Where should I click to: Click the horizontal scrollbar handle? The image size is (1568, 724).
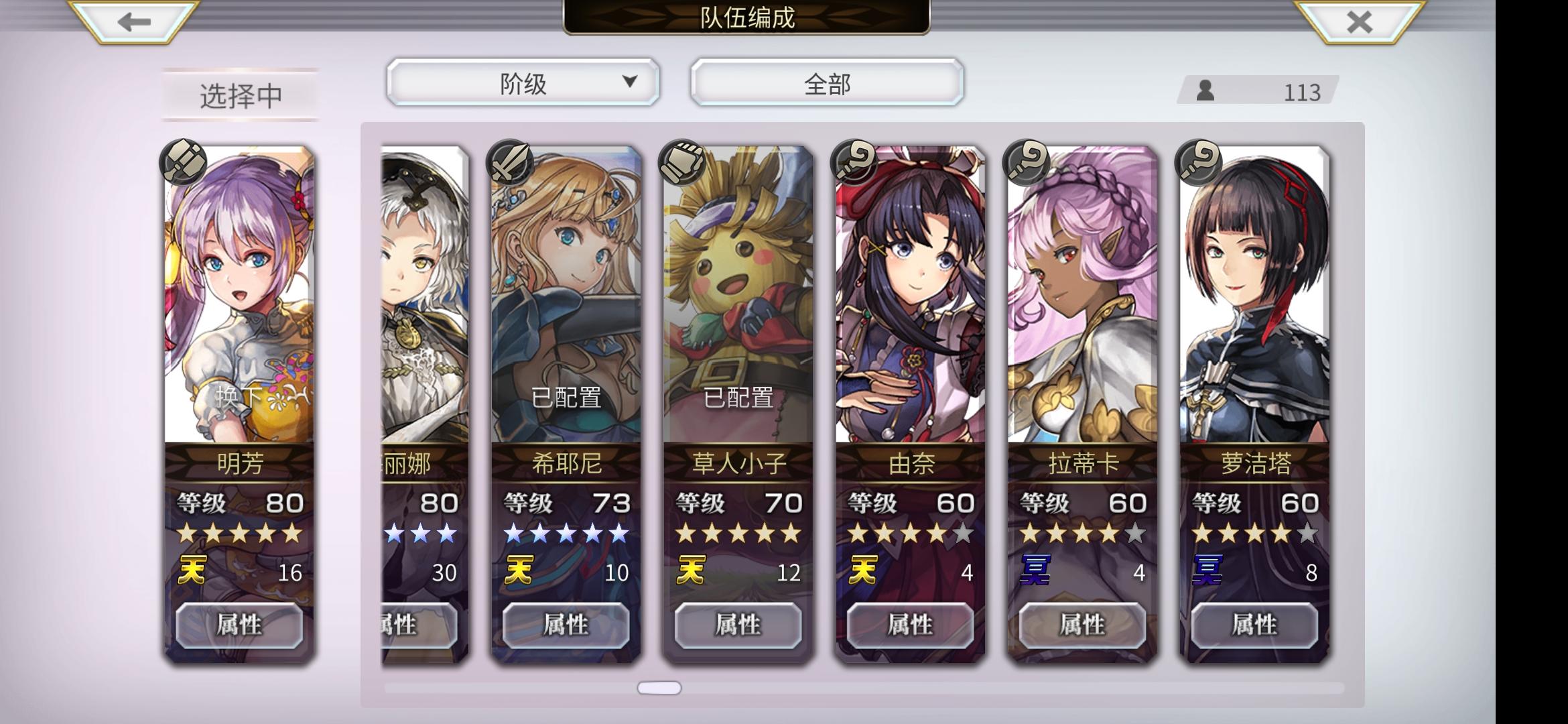coord(659,688)
